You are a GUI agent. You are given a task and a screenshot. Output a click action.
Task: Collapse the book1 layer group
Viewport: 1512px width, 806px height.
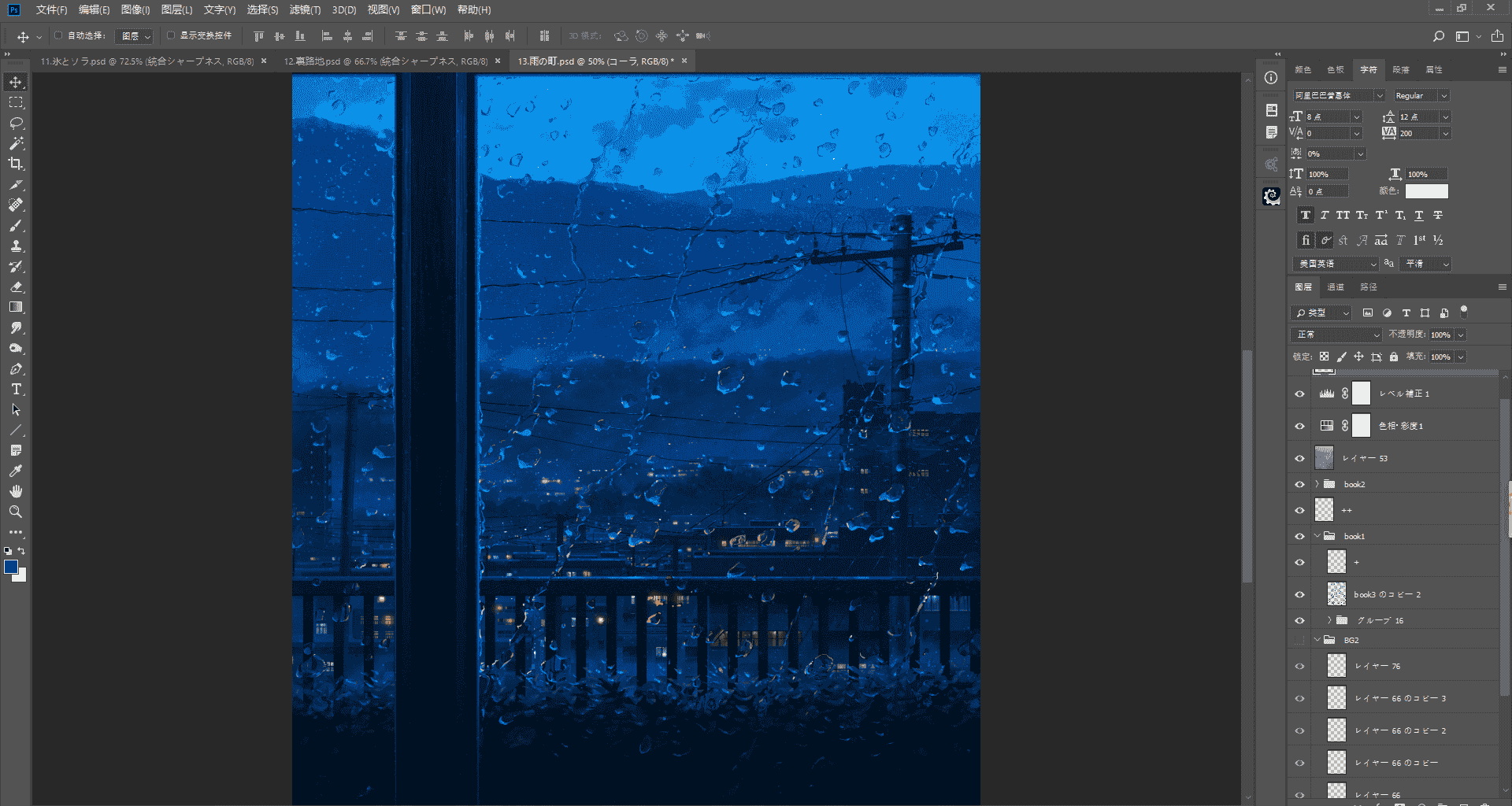coord(1317,536)
